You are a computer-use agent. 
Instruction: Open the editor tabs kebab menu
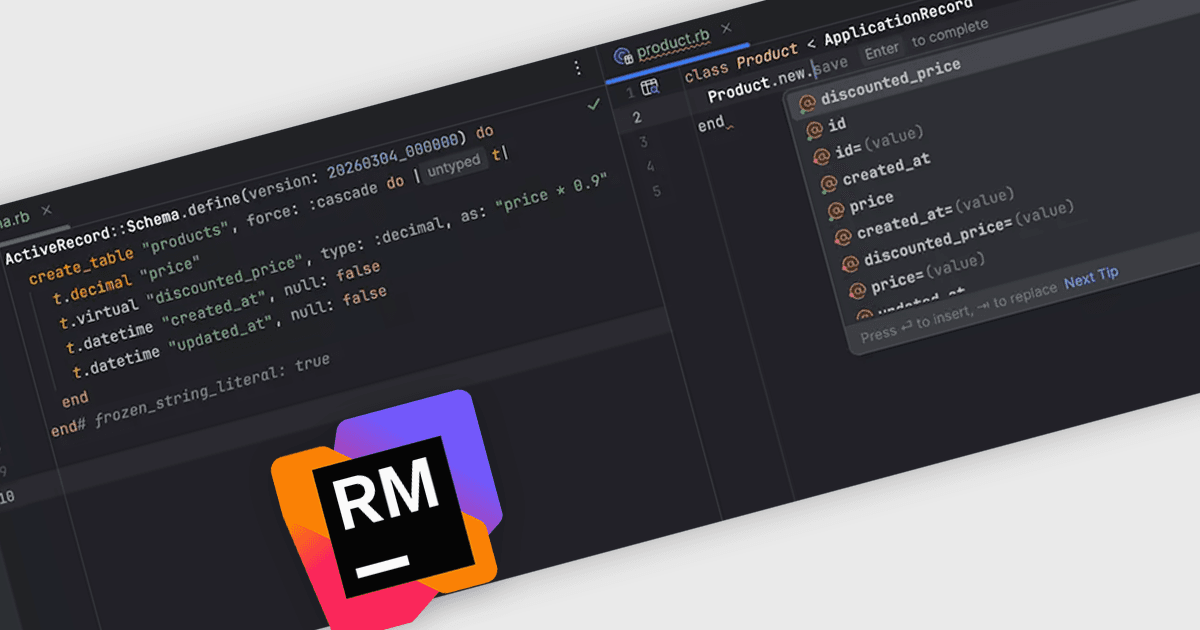(x=577, y=68)
